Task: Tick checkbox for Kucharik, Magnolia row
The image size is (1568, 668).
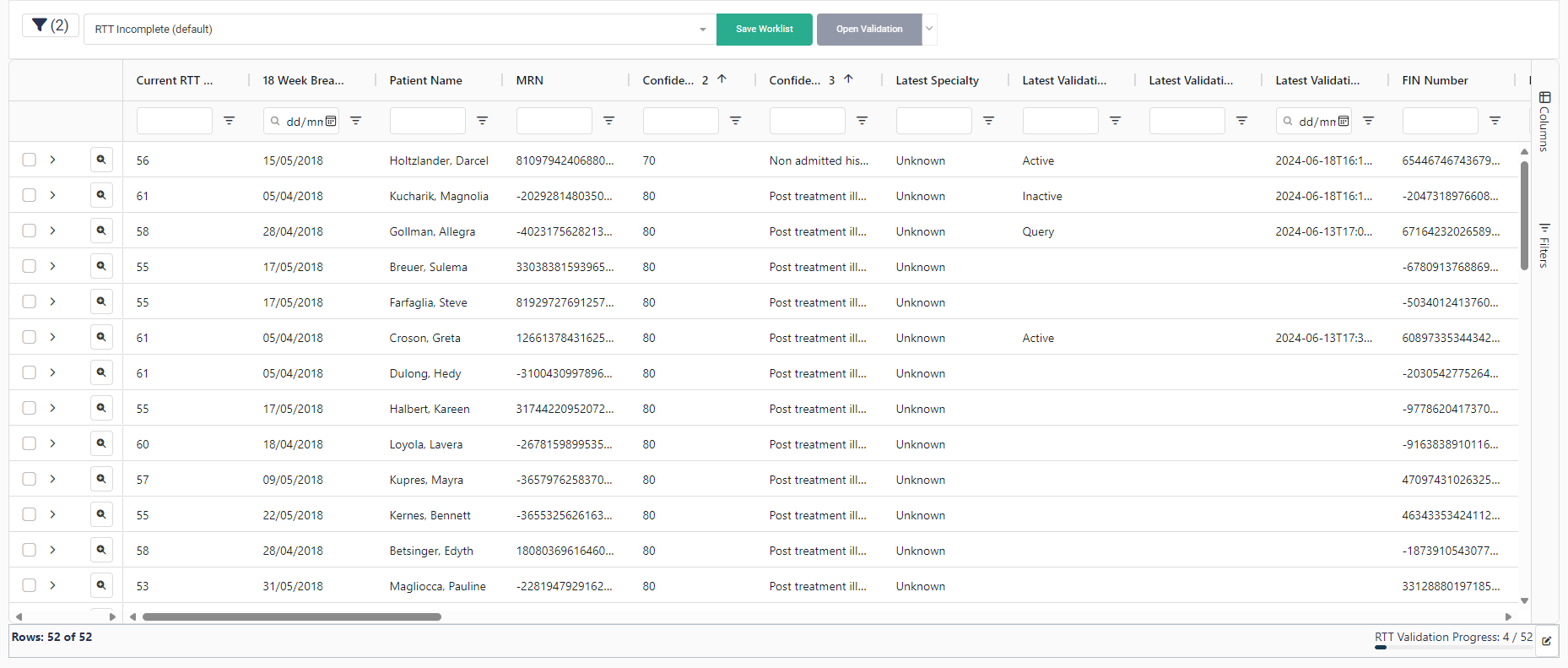Action: (30, 195)
